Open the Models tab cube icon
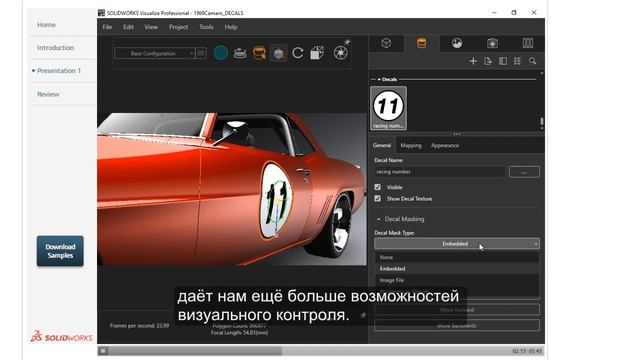Image resolution: width=640 pixels, height=360 pixels. pos(386,43)
